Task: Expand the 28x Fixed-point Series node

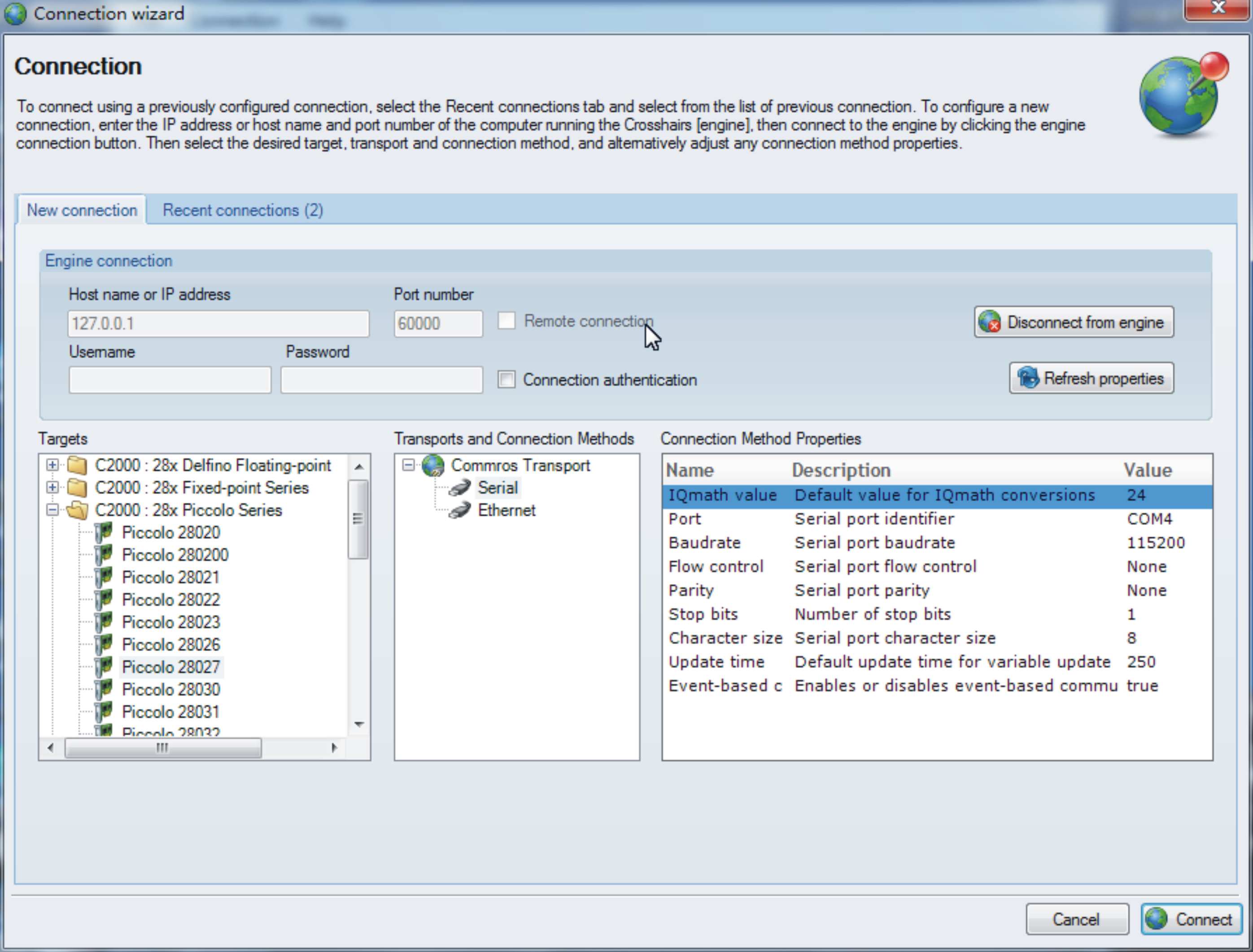Action: [x=52, y=488]
